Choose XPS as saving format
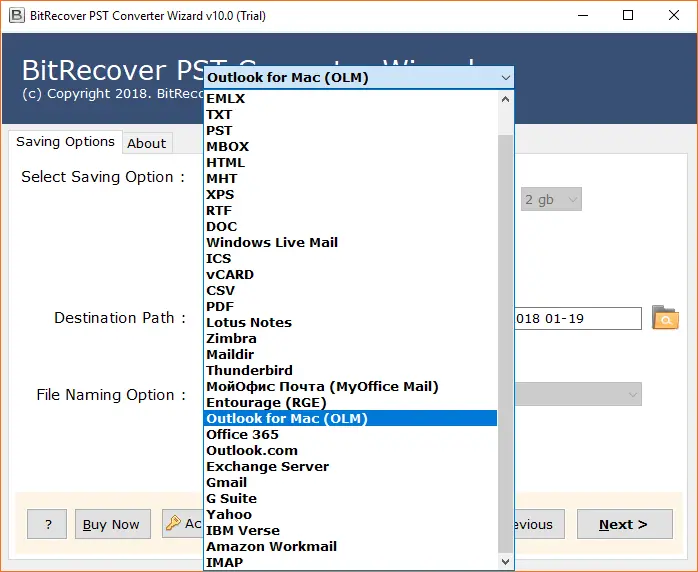This screenshot has width=698, height=572. 350,195
